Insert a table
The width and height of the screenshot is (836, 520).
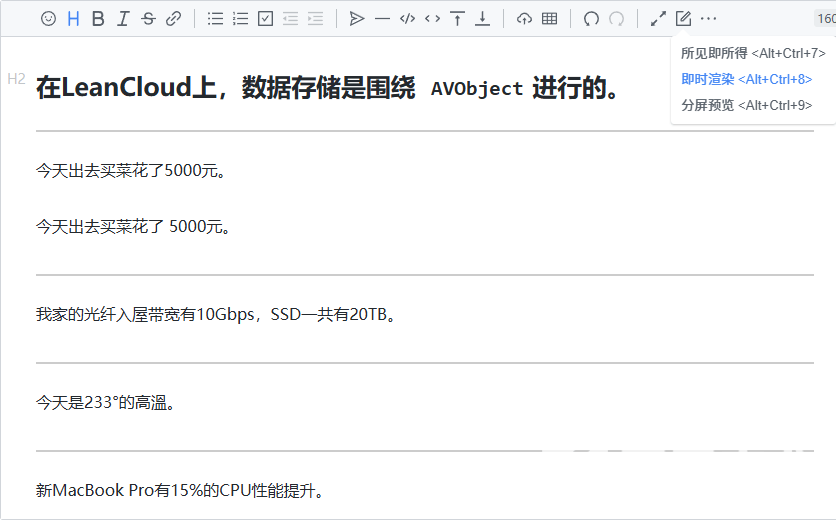549,18
